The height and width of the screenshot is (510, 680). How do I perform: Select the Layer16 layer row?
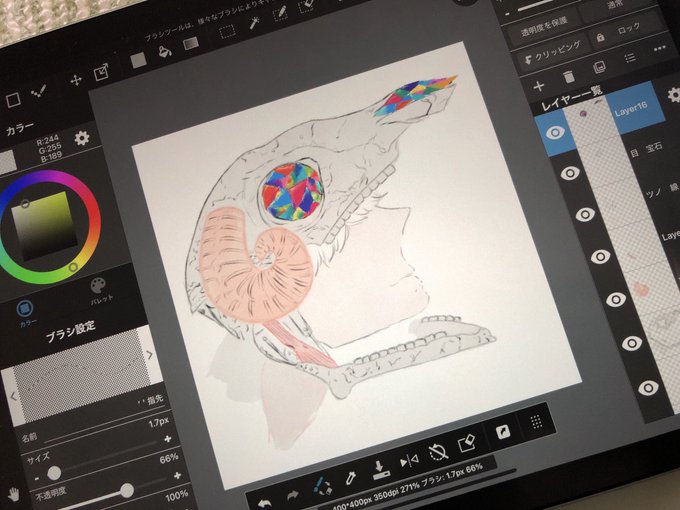pos(600,118)
